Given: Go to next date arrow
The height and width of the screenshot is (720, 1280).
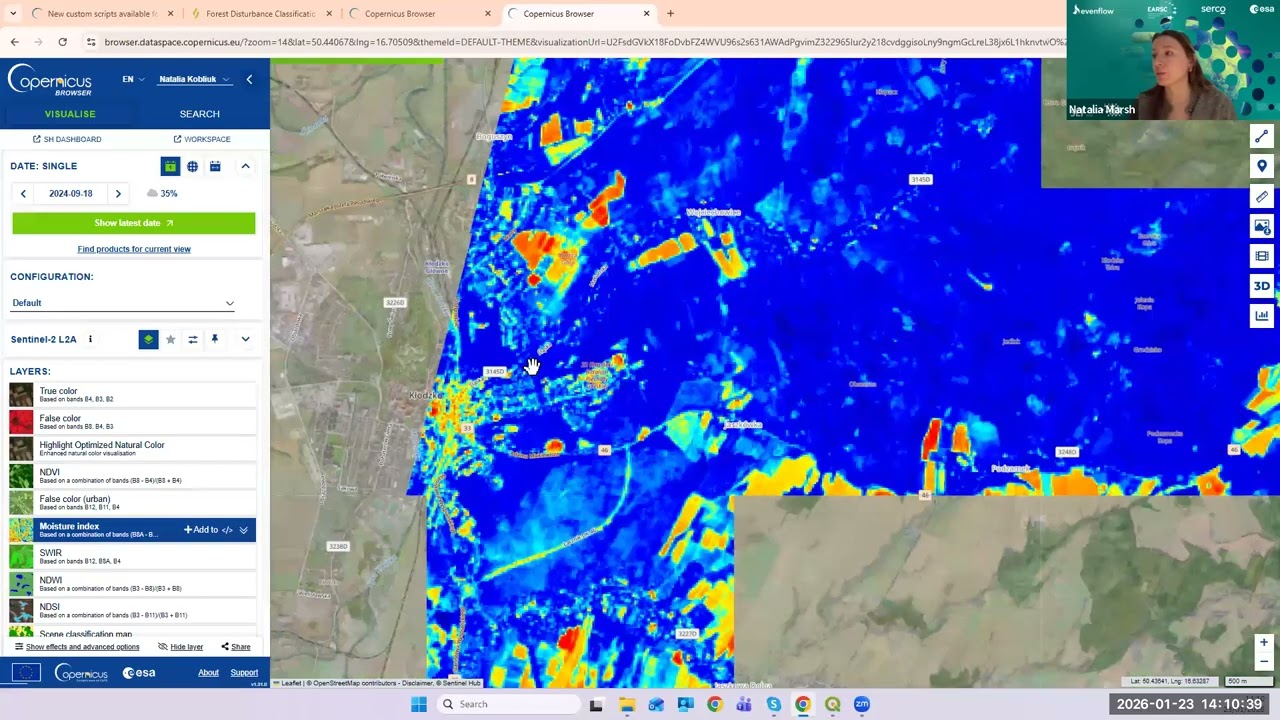Looking at the screenshot, I should tap(118, 194).
